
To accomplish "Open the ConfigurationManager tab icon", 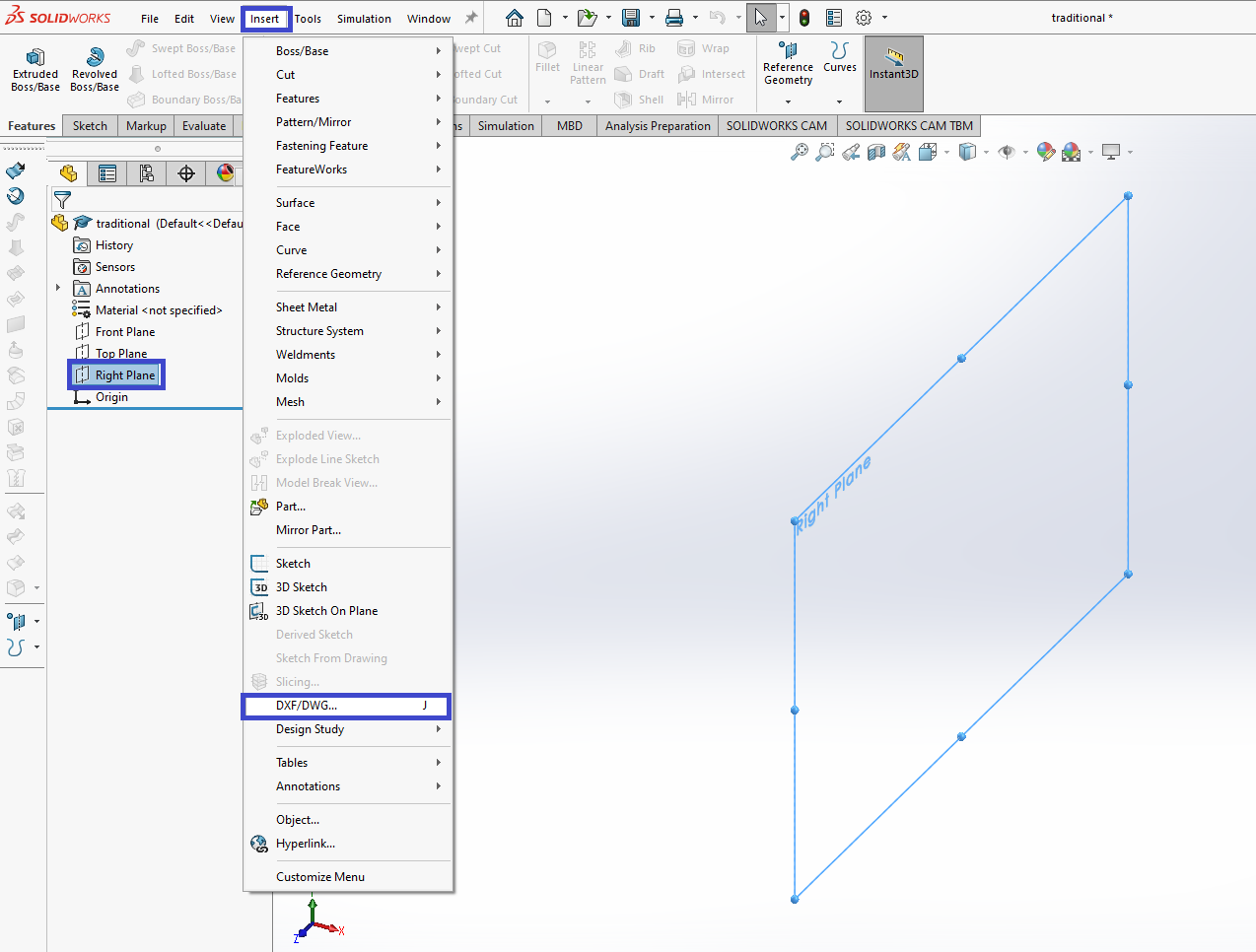I will [147, 173].
